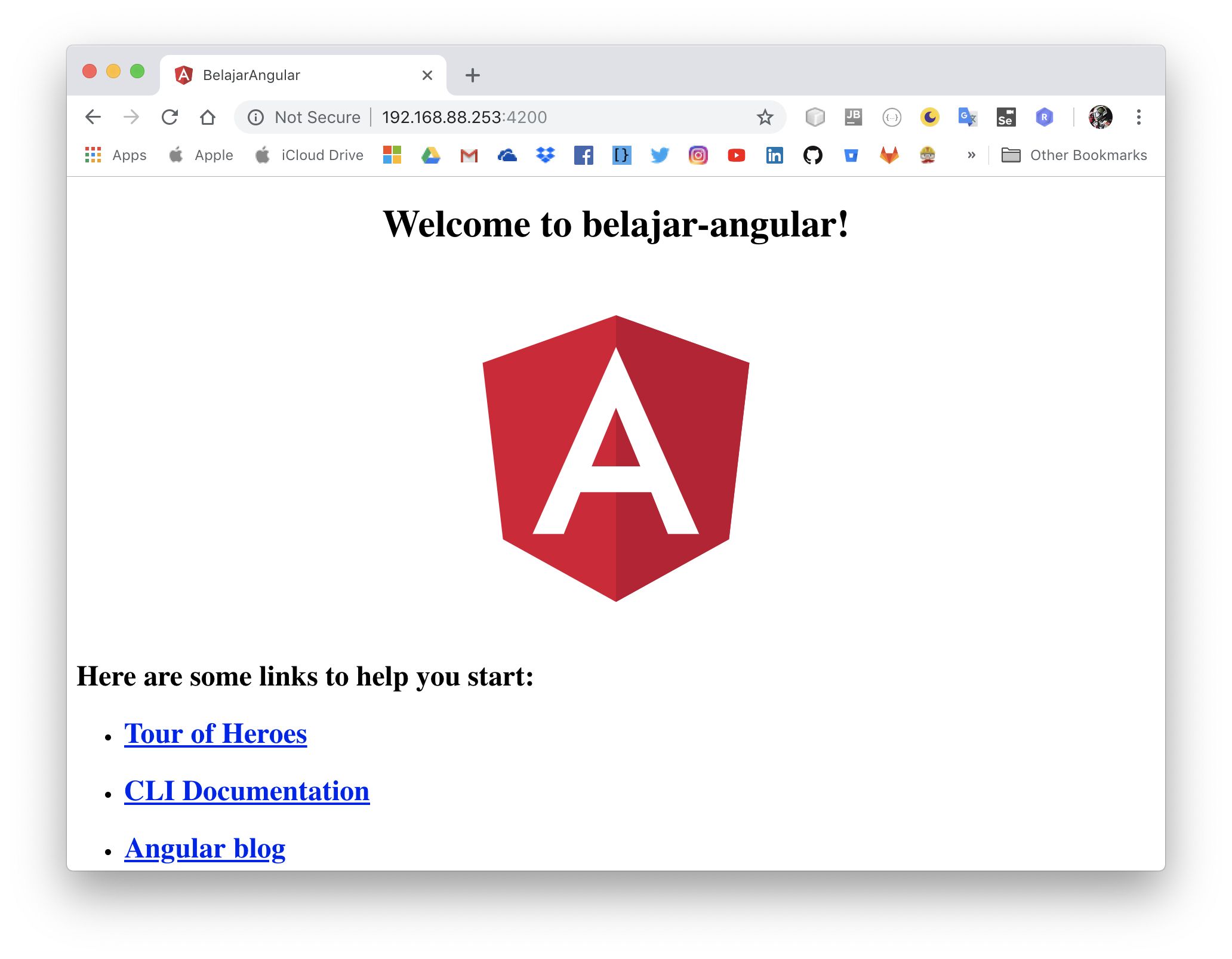1232x959 pixels.
Task: Click the Twitter bird bookmark icon
Action: [659, 154]
